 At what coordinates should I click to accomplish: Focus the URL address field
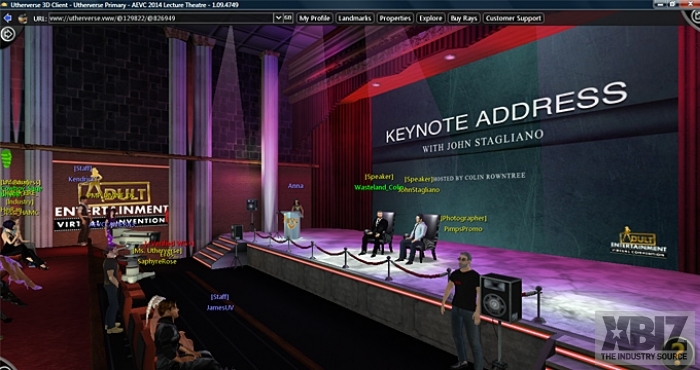tap(161, 18)
